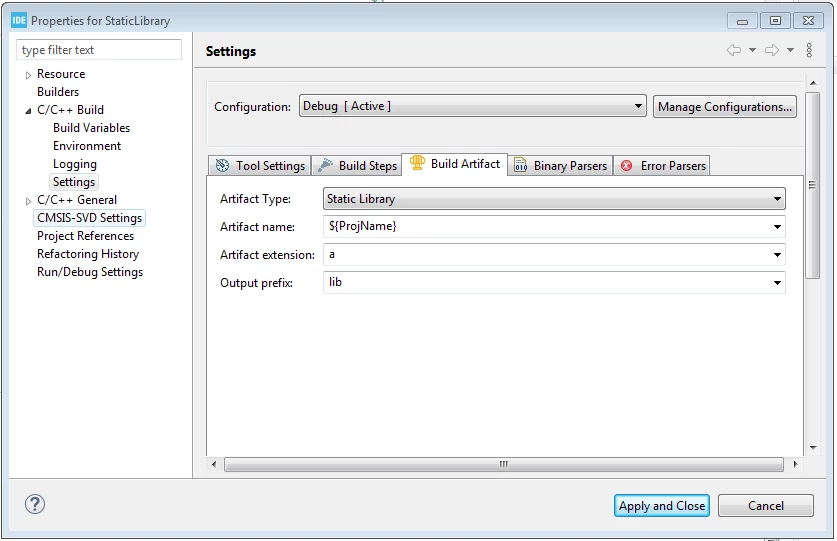Expand the Resource tree node
The height and width of the screenshot is (541, 837).
pos(28,75)
